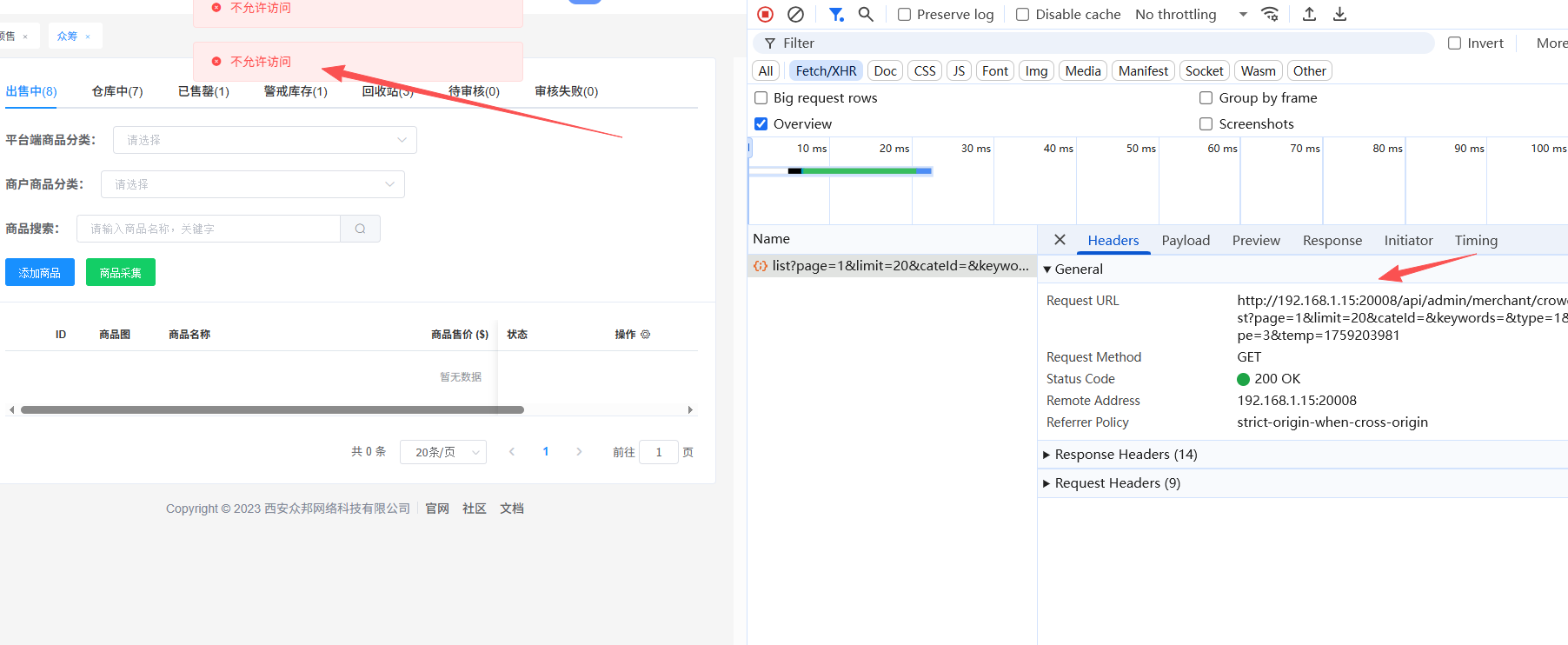Image resolution: width=1568 pixels, height=645 pixels.
Task: Click the product search magnifier button
Action: [x=360, y=229]
